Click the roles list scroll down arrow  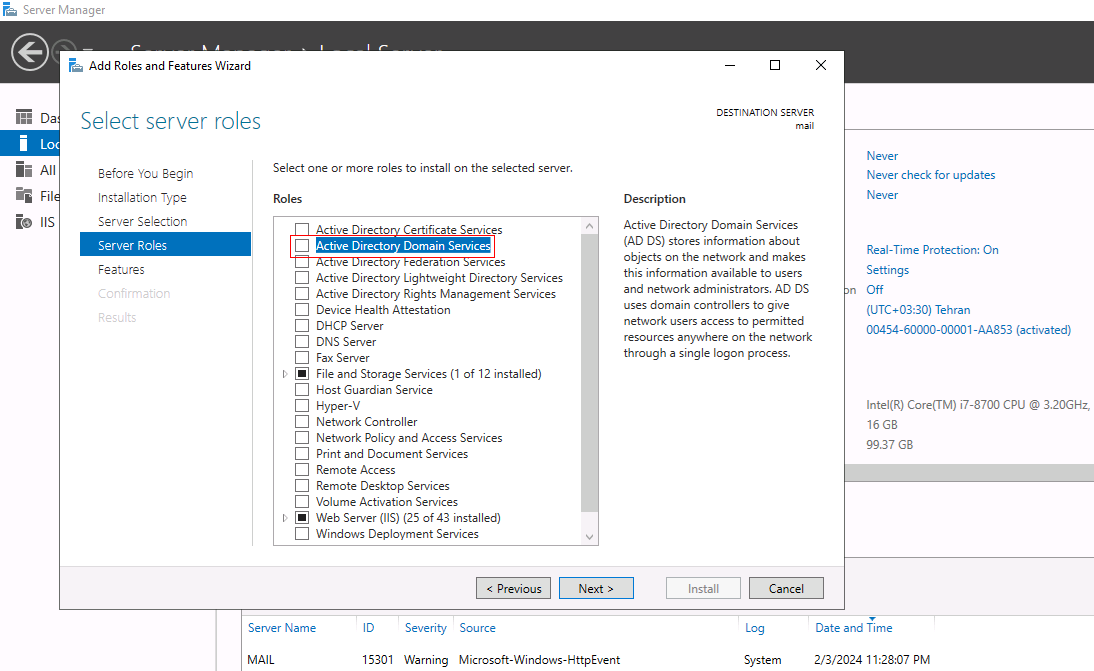point(590,536)
